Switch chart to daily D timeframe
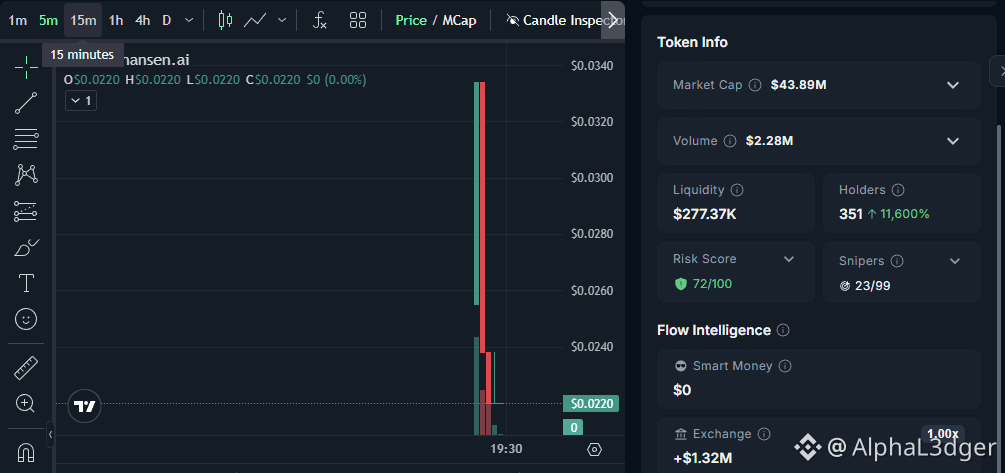 click(167, 20)
